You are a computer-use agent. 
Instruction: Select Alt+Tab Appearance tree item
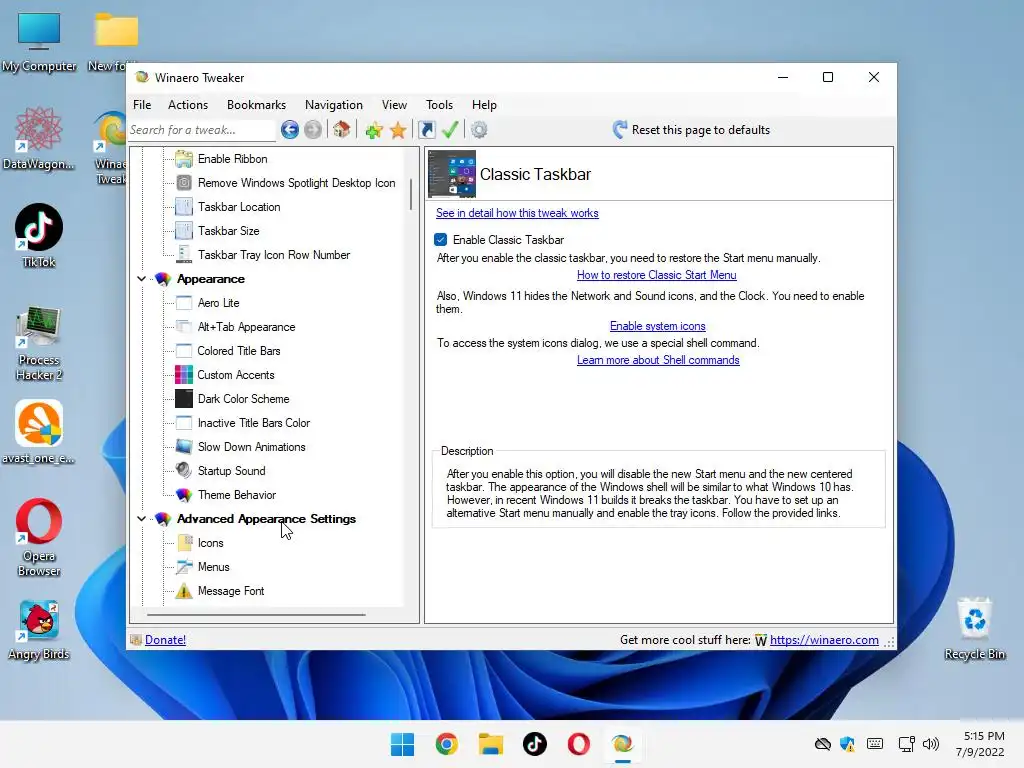246,327
